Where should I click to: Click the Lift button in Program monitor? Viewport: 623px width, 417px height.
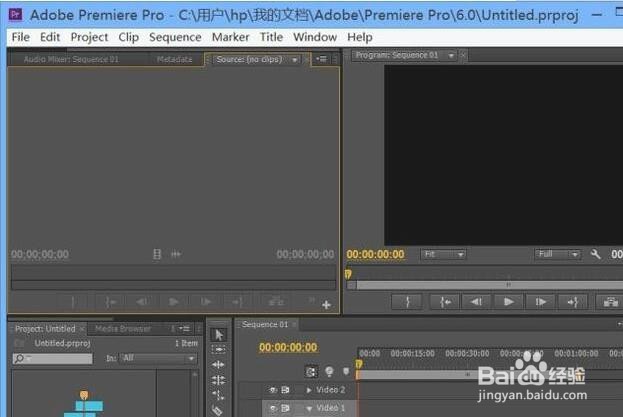pyautogui.click(x=610, y=302)
